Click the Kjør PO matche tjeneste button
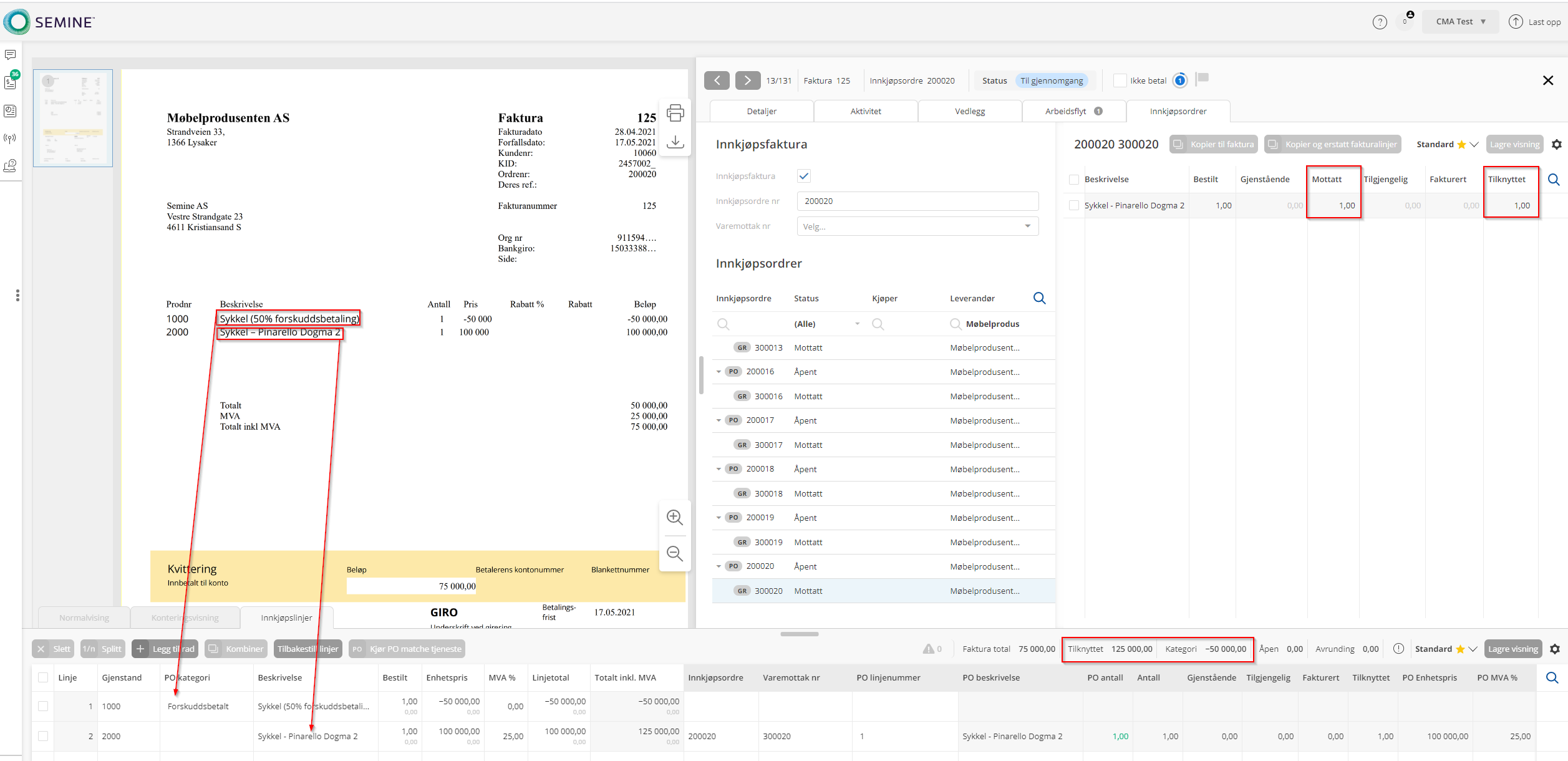The image size is (1568, 761). point(407,649)
